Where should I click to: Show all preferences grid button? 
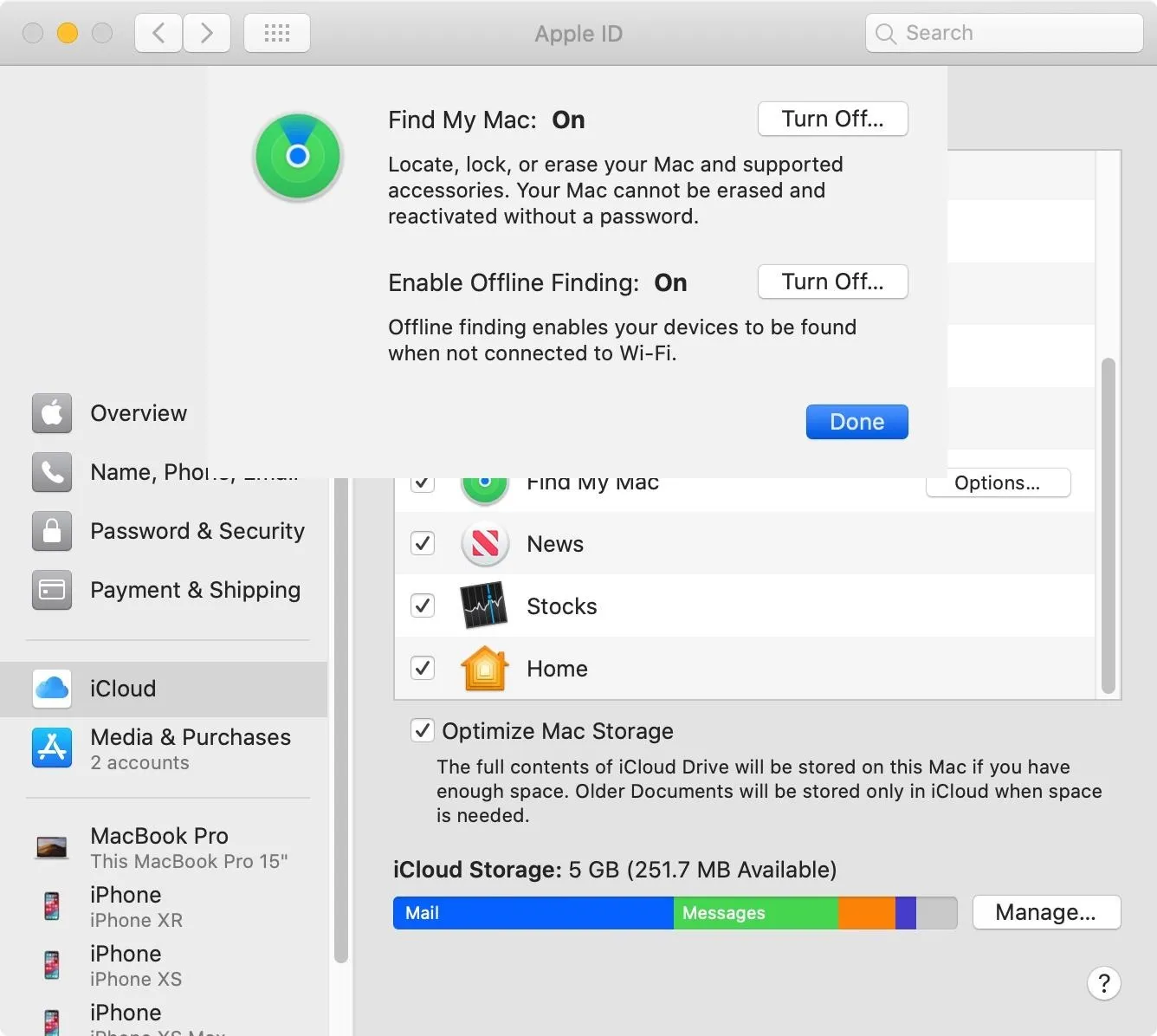277,34
